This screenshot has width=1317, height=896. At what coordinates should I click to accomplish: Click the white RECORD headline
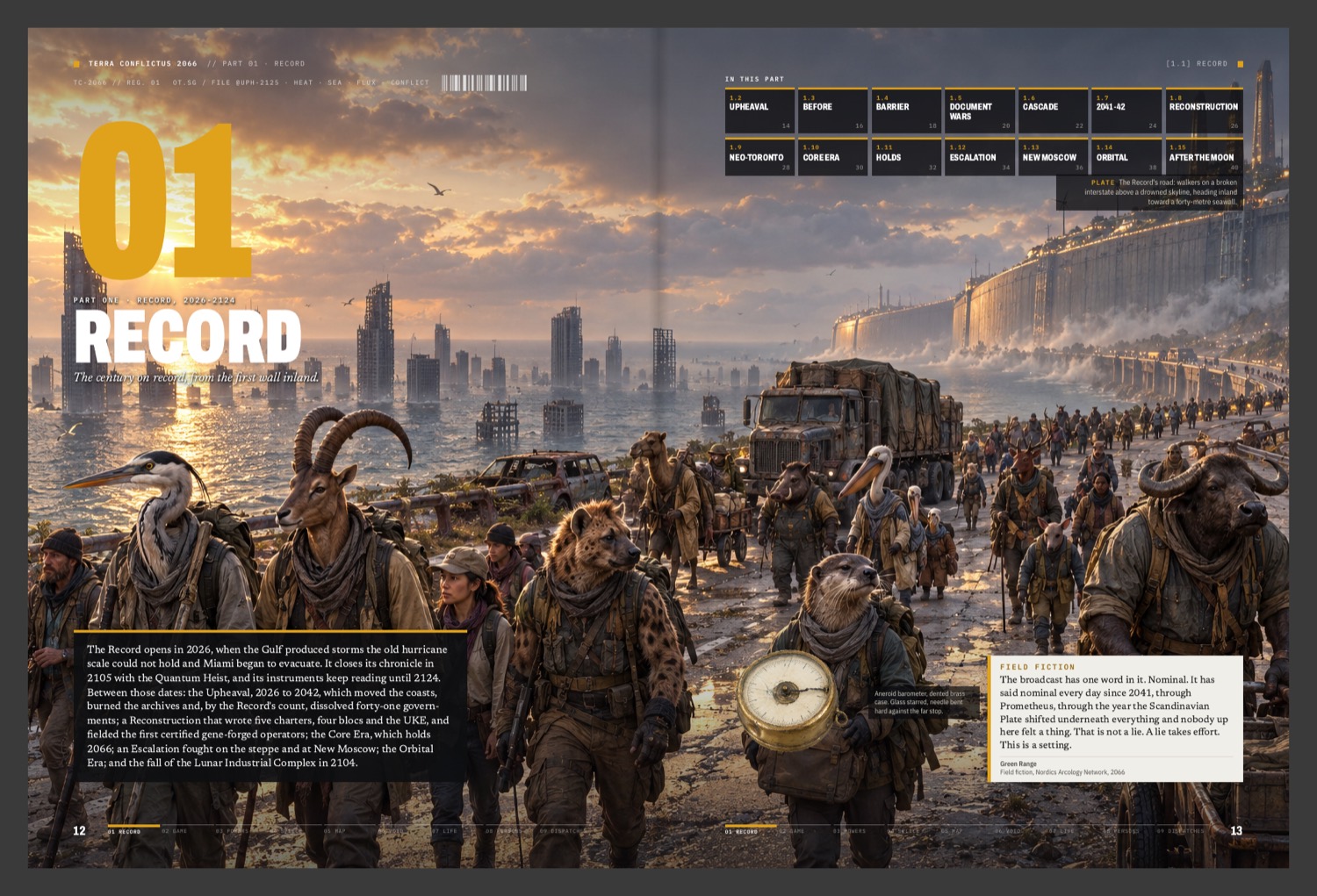pos(188,337)
